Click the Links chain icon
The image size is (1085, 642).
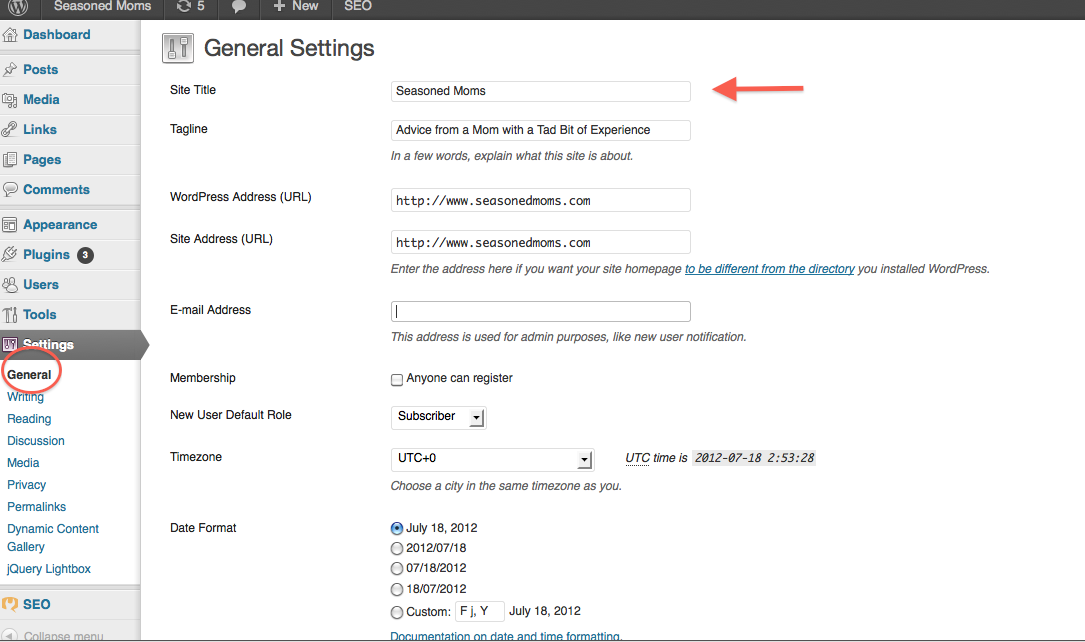(x=10, y=129)
